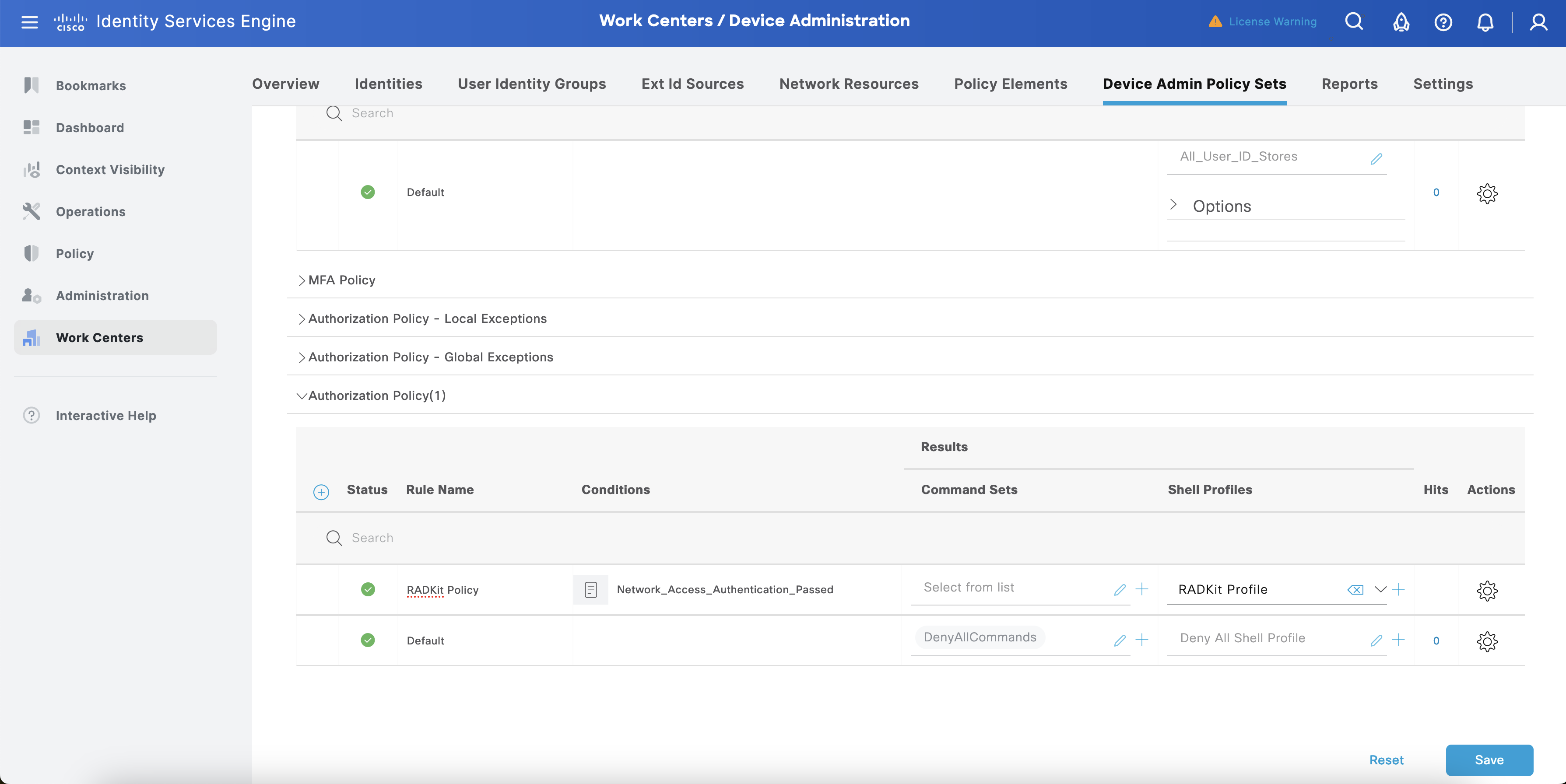The height and width of the screenshot is (784, 1566).
Task: Edit command sets for RADKit Policy
Action: [x=1120, y=589]
